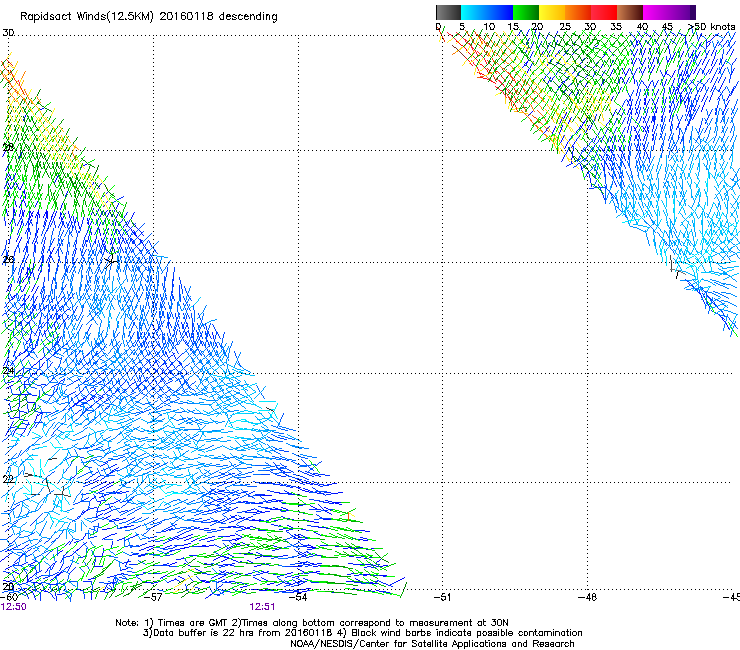
Task: Click the longitude axis label '-57'
Action: [153, 597]
